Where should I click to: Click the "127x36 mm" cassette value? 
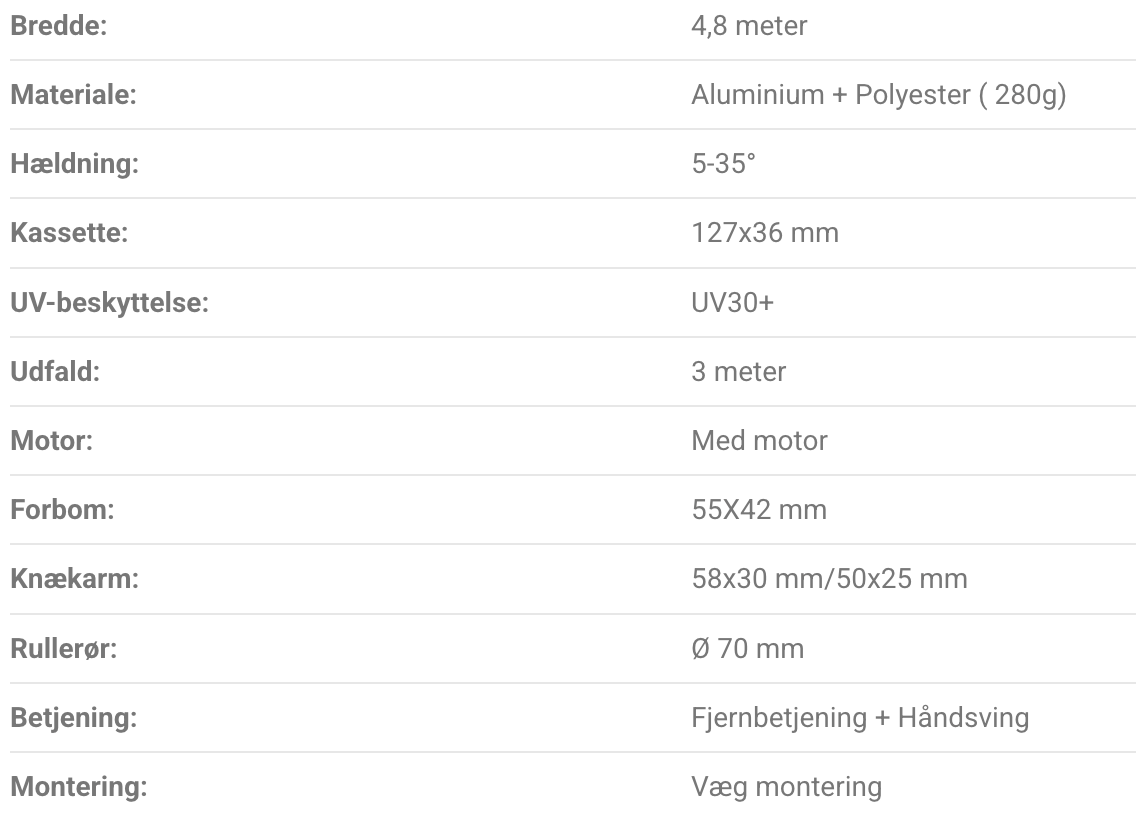pyautogui.click(x=765, y=233)
